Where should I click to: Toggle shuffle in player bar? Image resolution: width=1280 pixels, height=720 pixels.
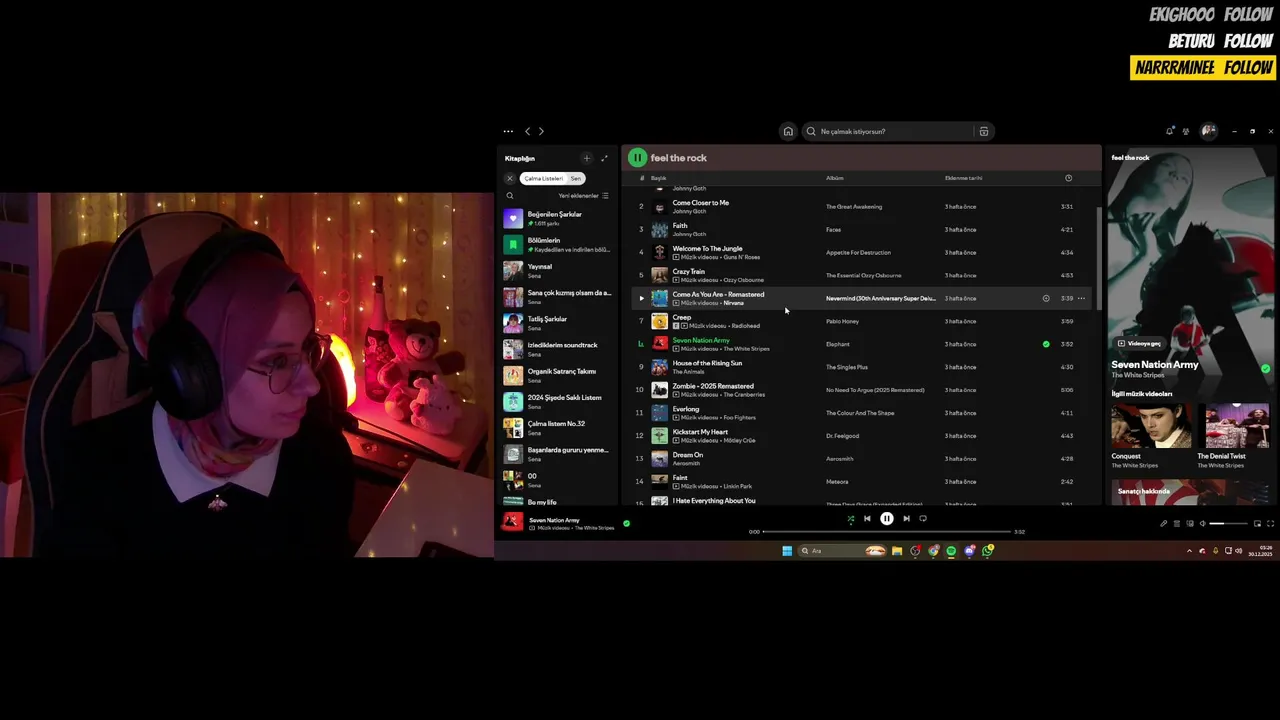pos(851,518)
